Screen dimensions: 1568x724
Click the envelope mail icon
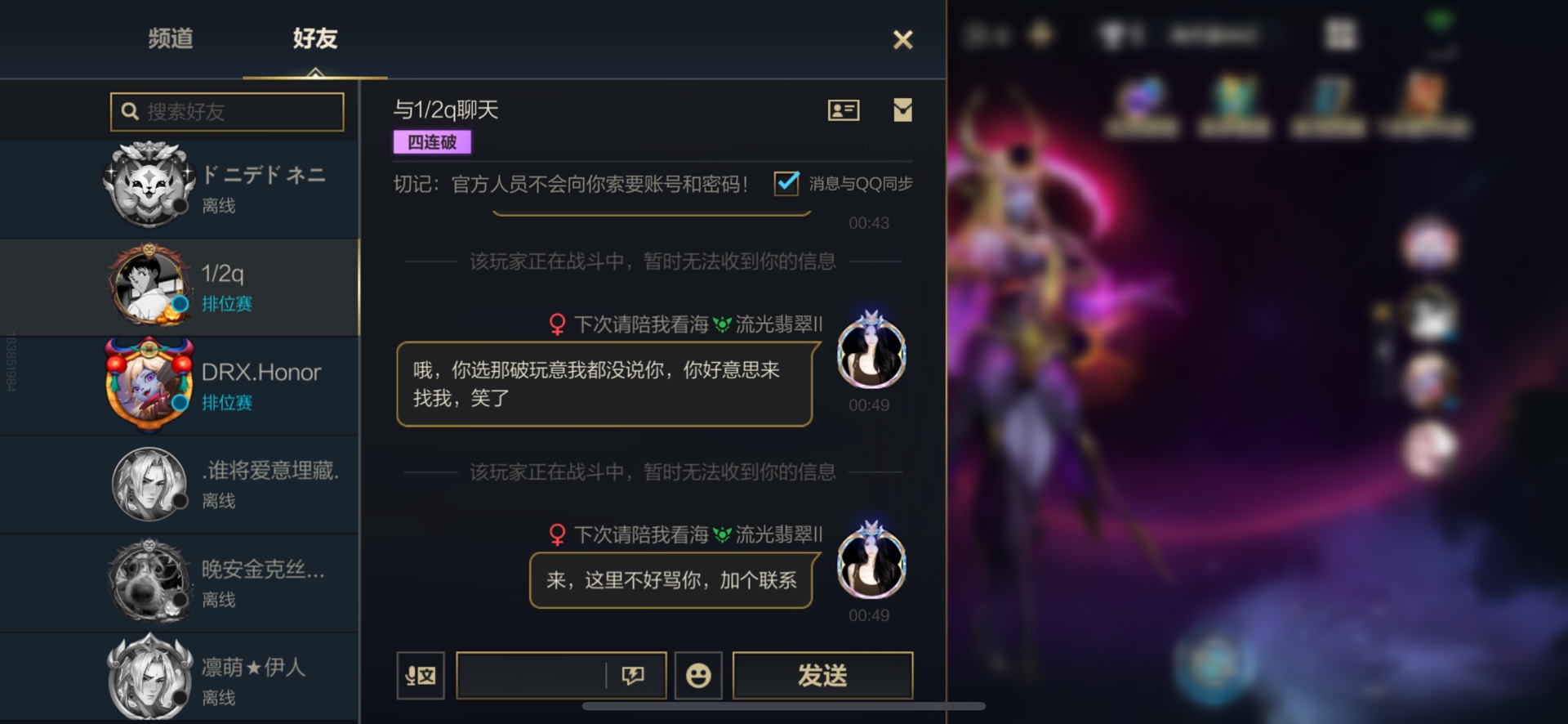pyautogui.click(x=902, y=110)
